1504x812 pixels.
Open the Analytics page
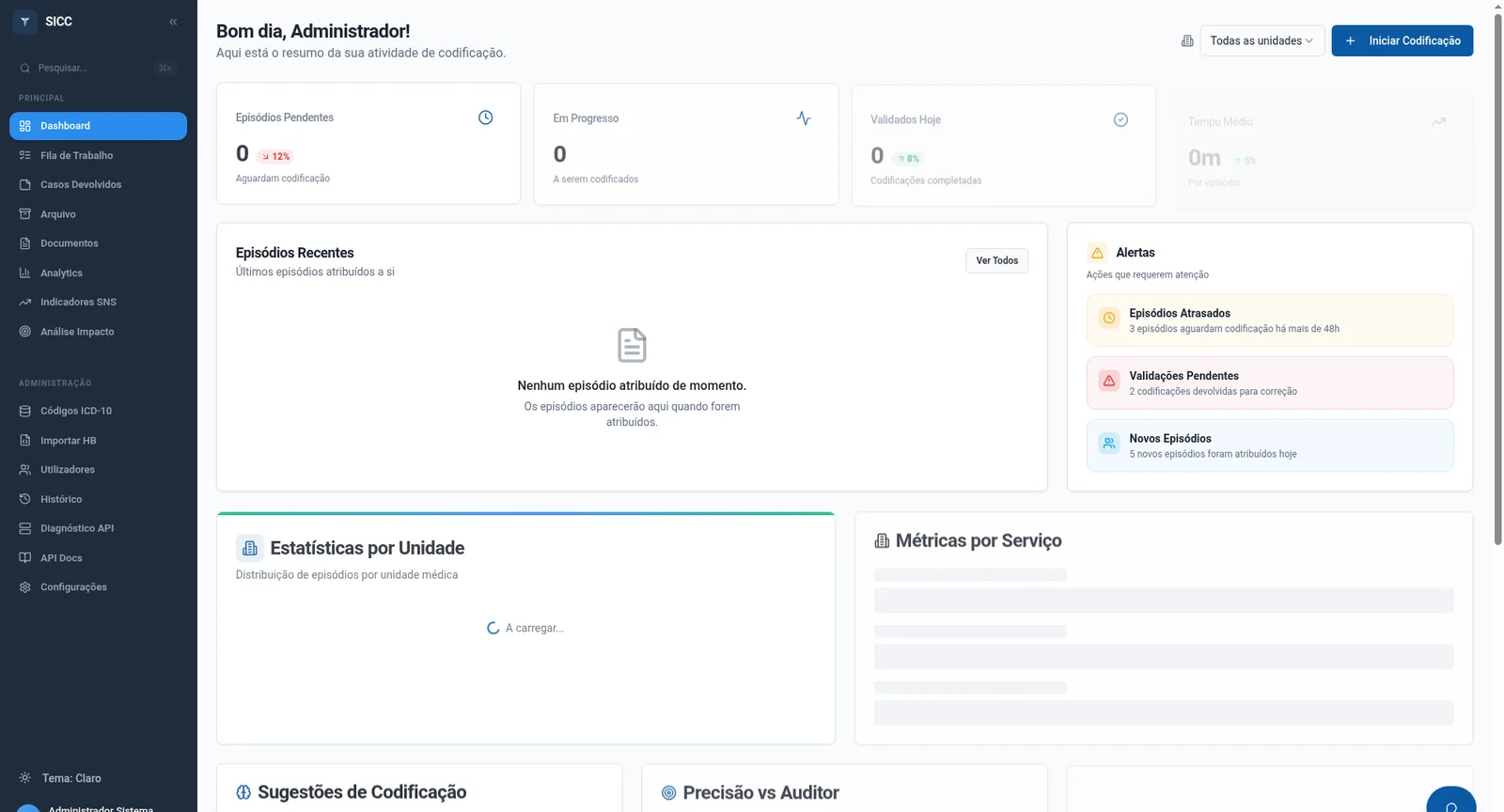click(98, 273)
